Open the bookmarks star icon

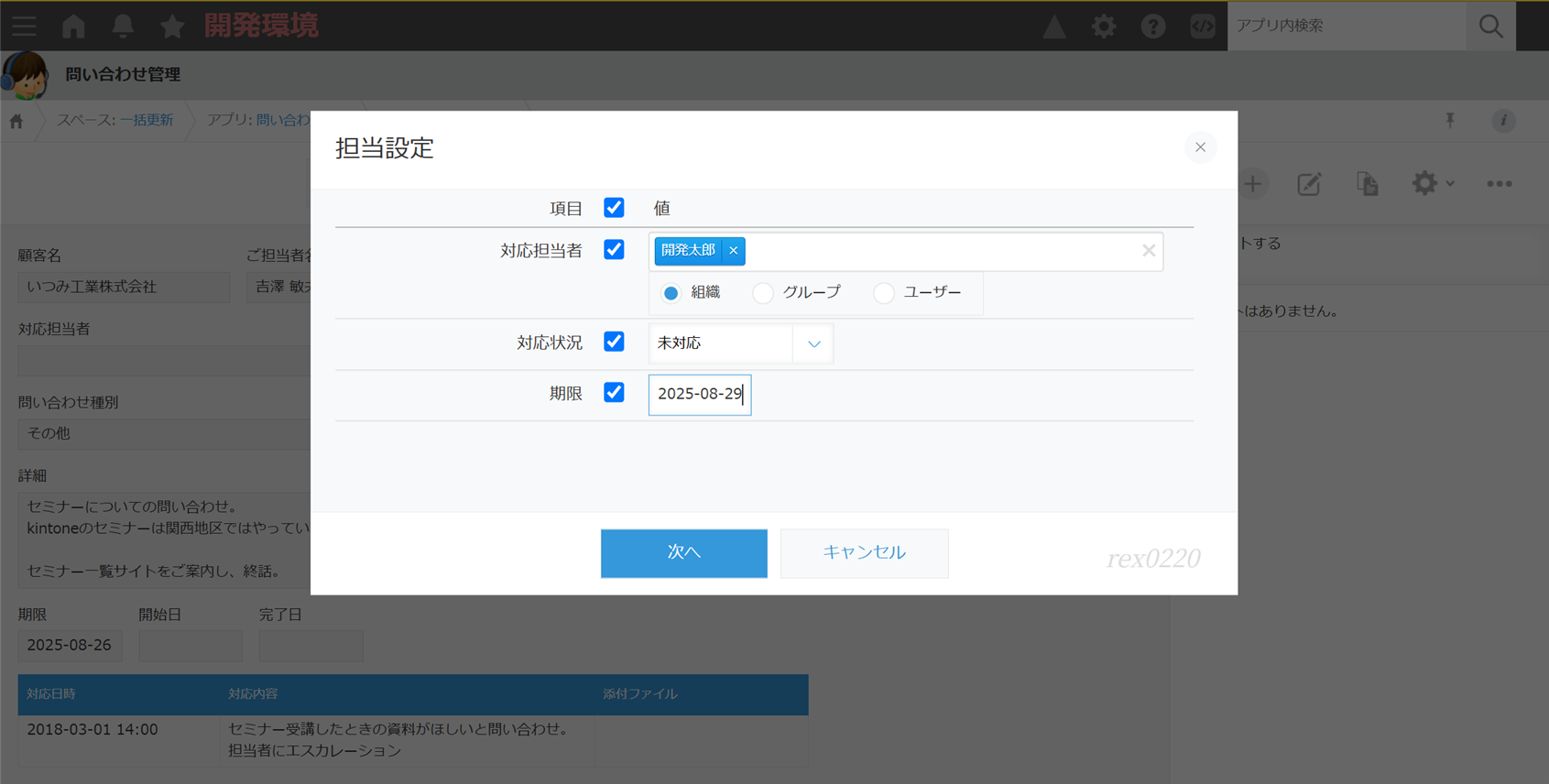(x=171, y=26)
